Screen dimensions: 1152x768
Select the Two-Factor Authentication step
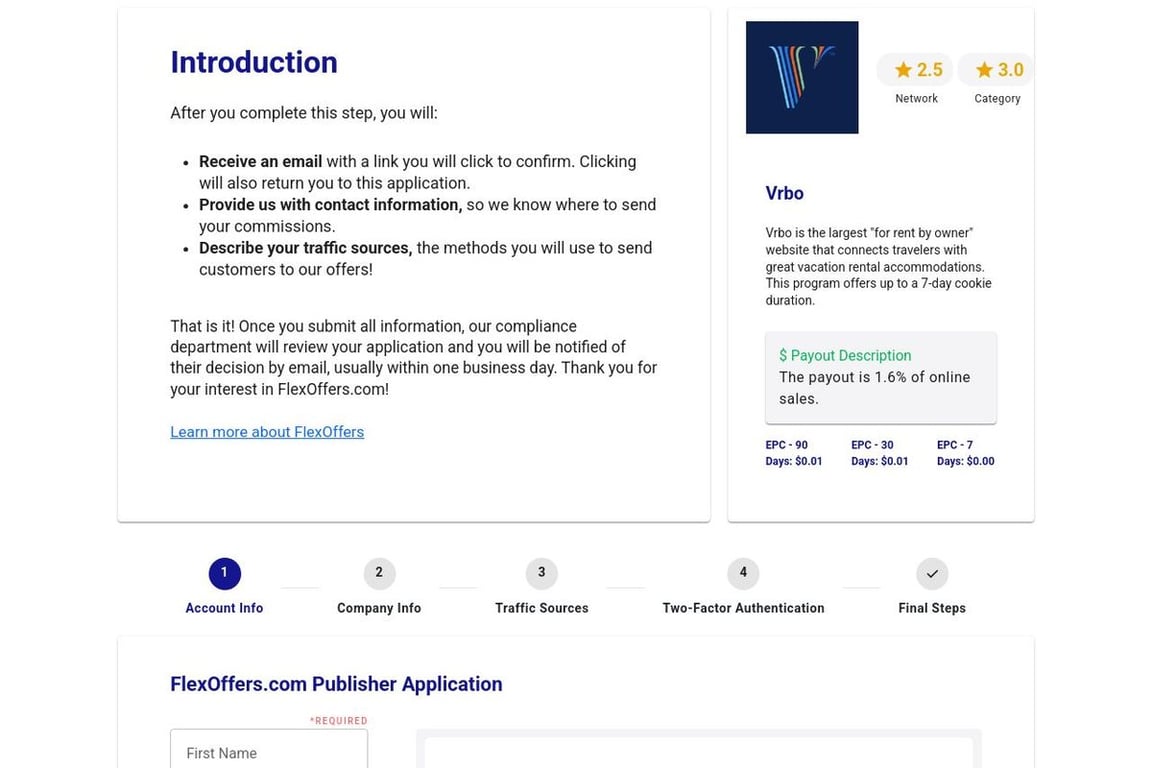pyautogui.click(x=743, y=607)
